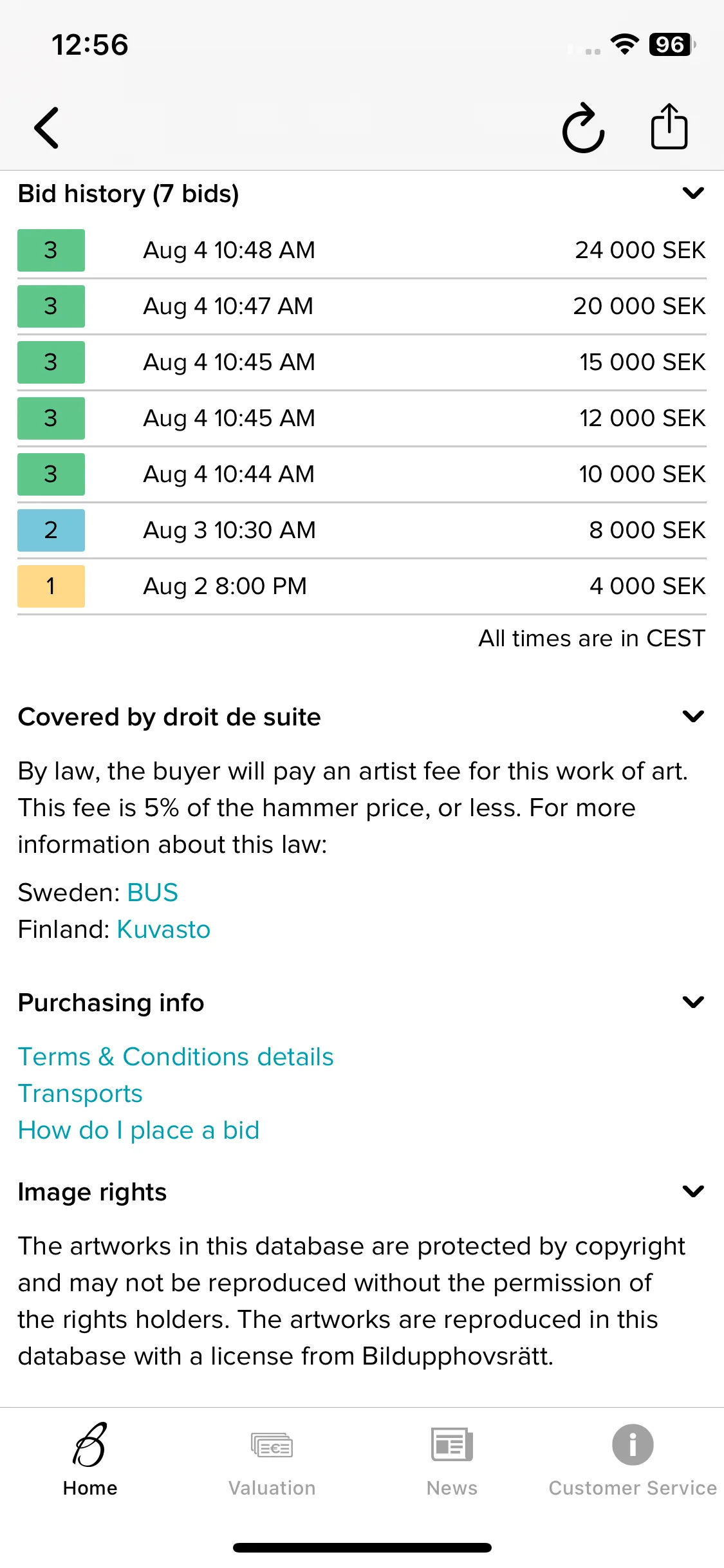Image resolution: width=724 pixels, height=1568 pixels.
Task: Open How do I place a bid
Action: point(138,1130)
